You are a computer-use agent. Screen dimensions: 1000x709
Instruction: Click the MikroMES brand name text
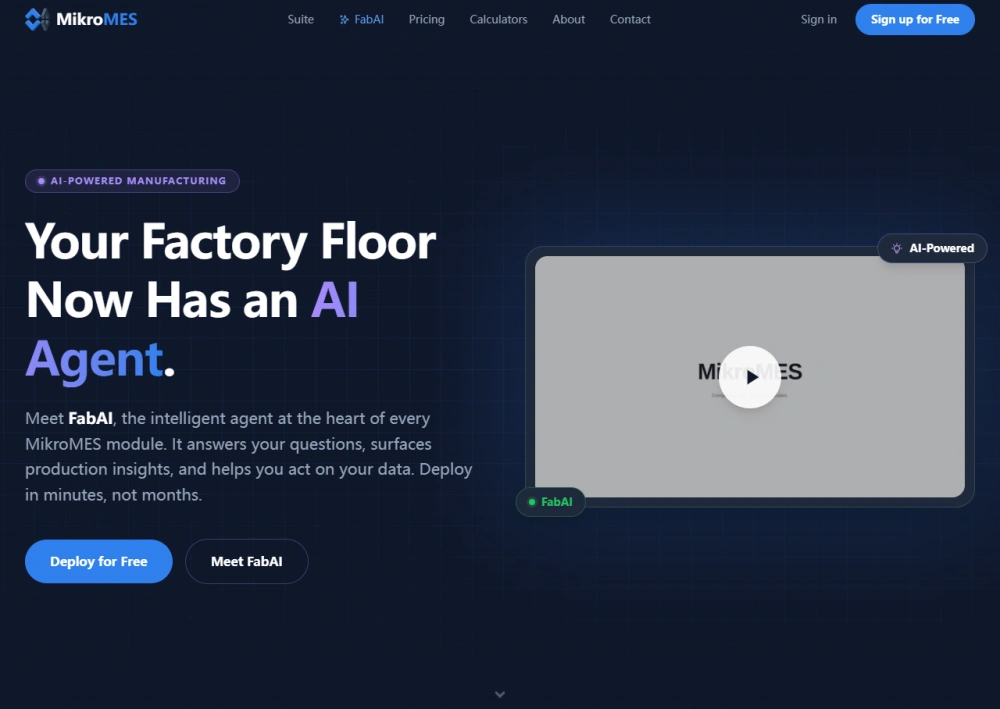click(x=97, y=20)
